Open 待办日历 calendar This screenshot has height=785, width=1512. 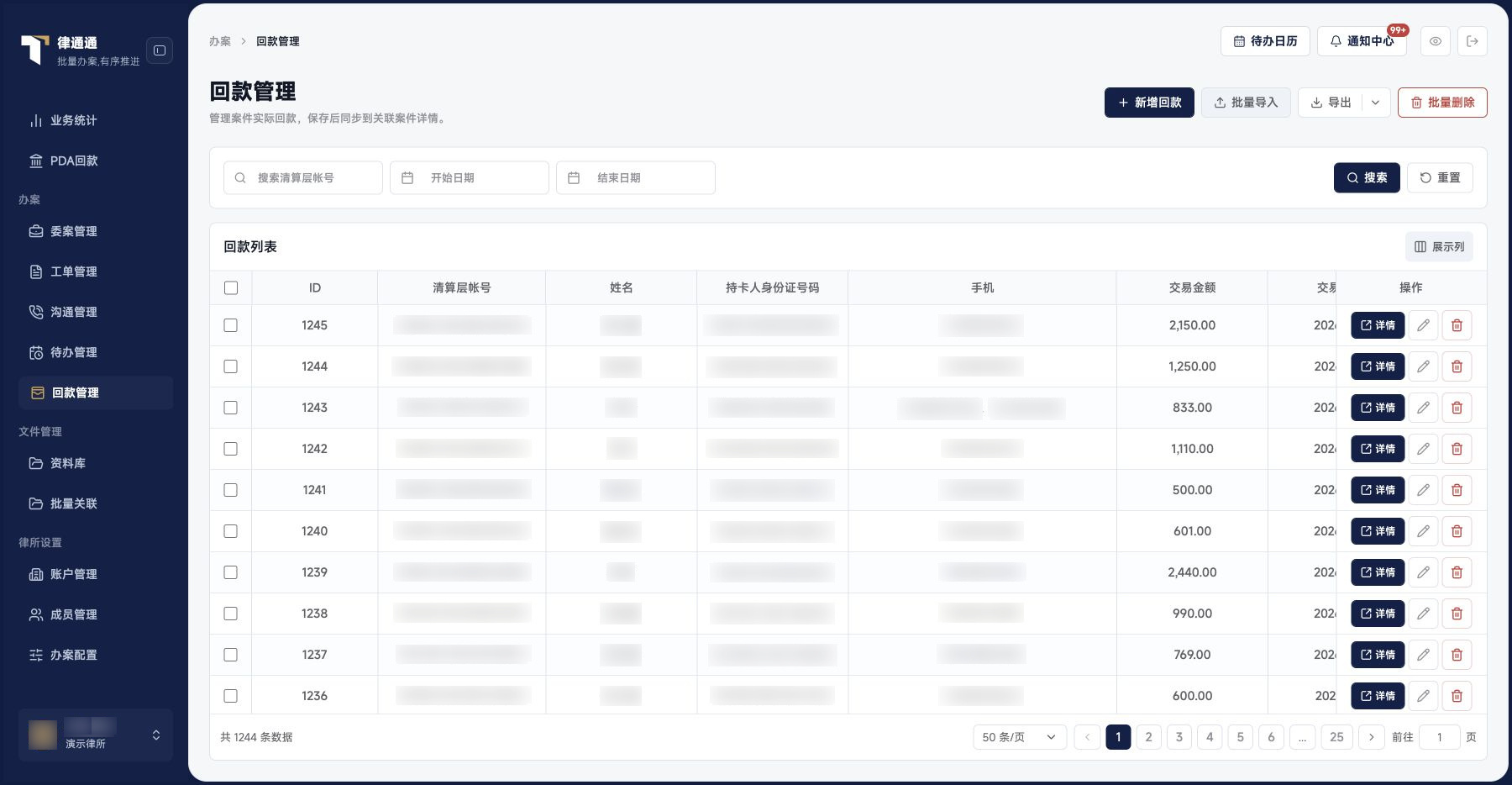[1265, 41]
